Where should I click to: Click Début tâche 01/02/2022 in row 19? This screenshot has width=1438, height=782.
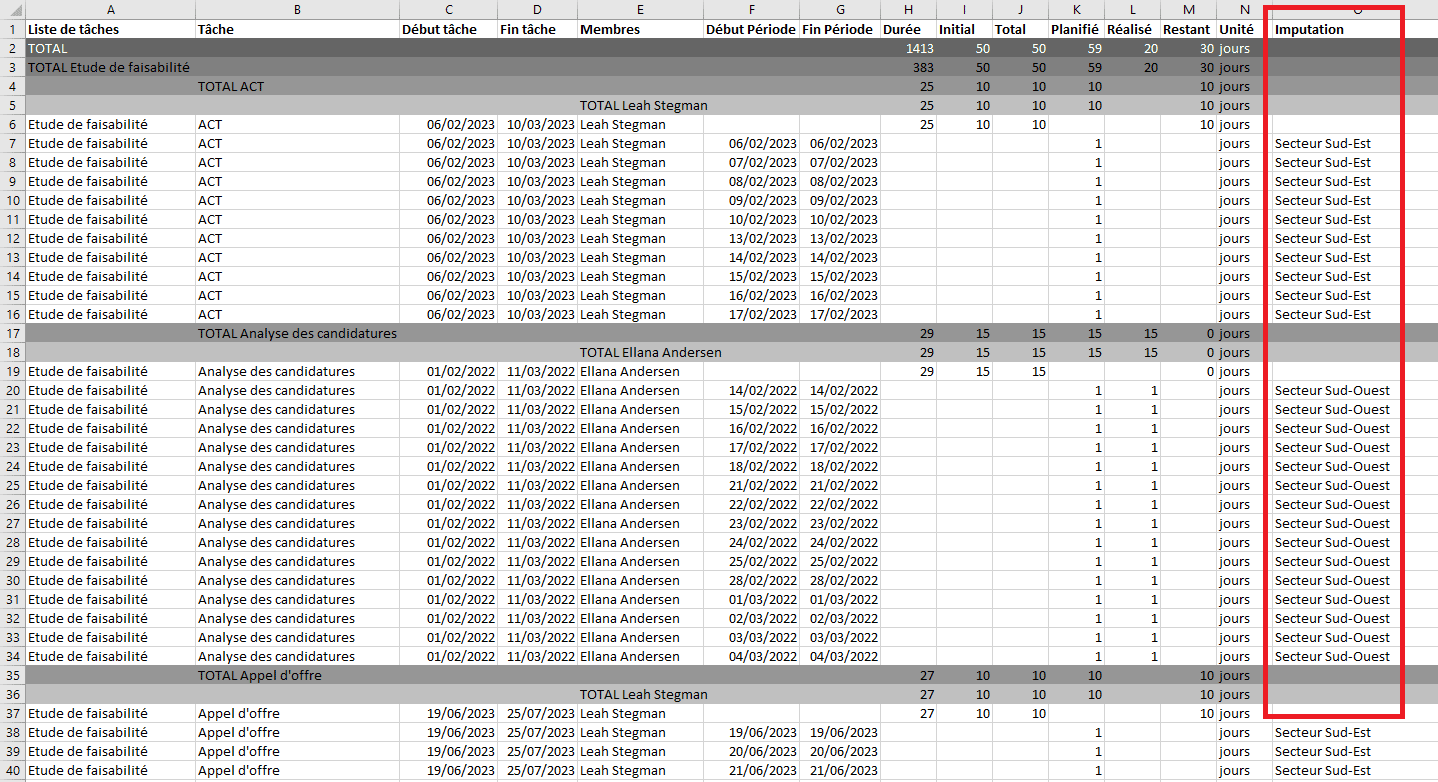pos(448,371)
